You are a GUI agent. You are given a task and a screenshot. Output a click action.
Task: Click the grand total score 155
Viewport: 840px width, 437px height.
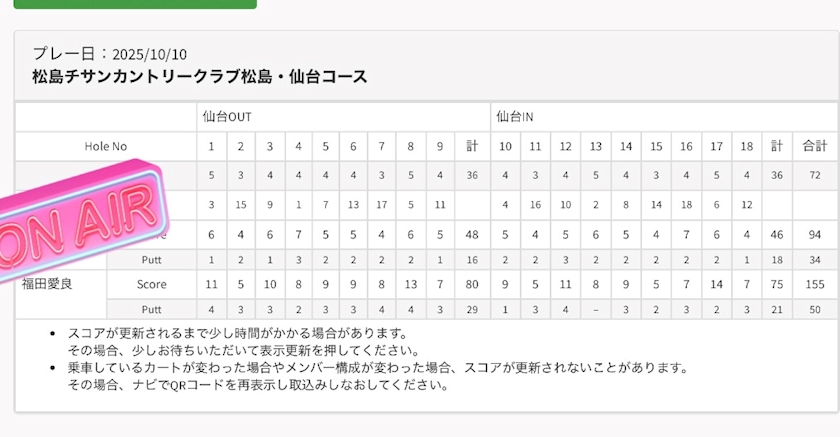(x=815, y=284)
